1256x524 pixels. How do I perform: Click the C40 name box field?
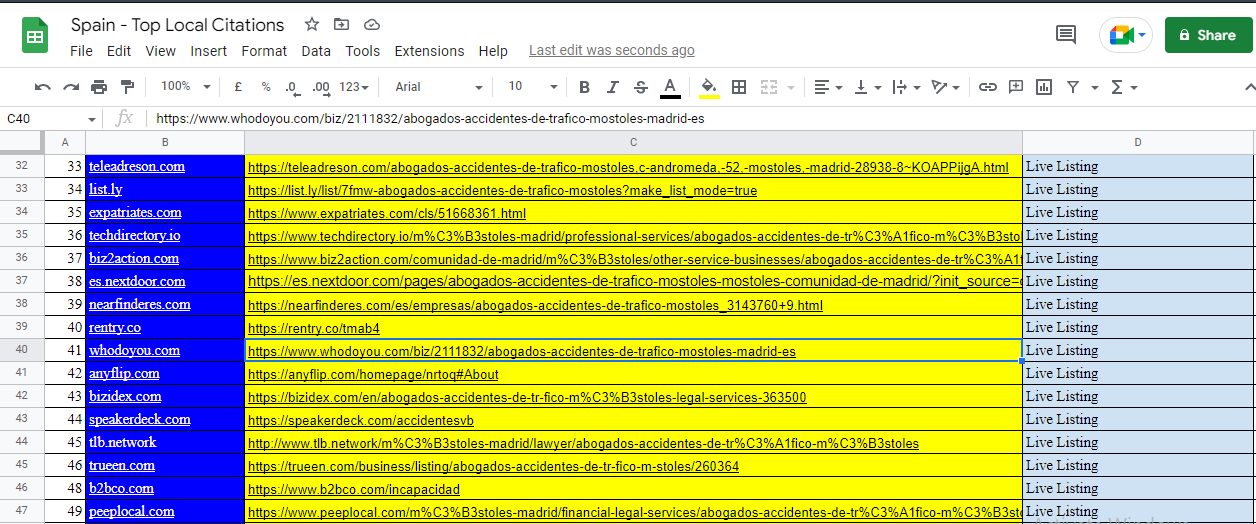tap(45, 118)
